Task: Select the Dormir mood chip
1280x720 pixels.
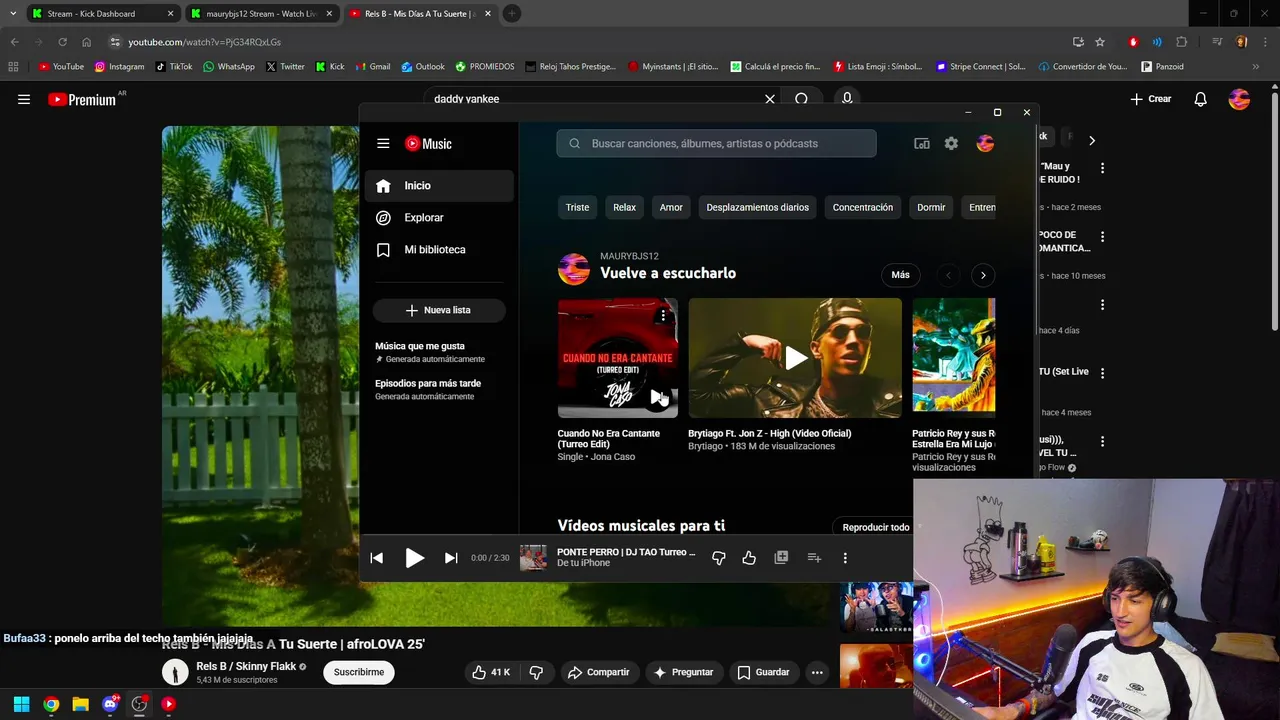Action: click(x=931, y=208)
